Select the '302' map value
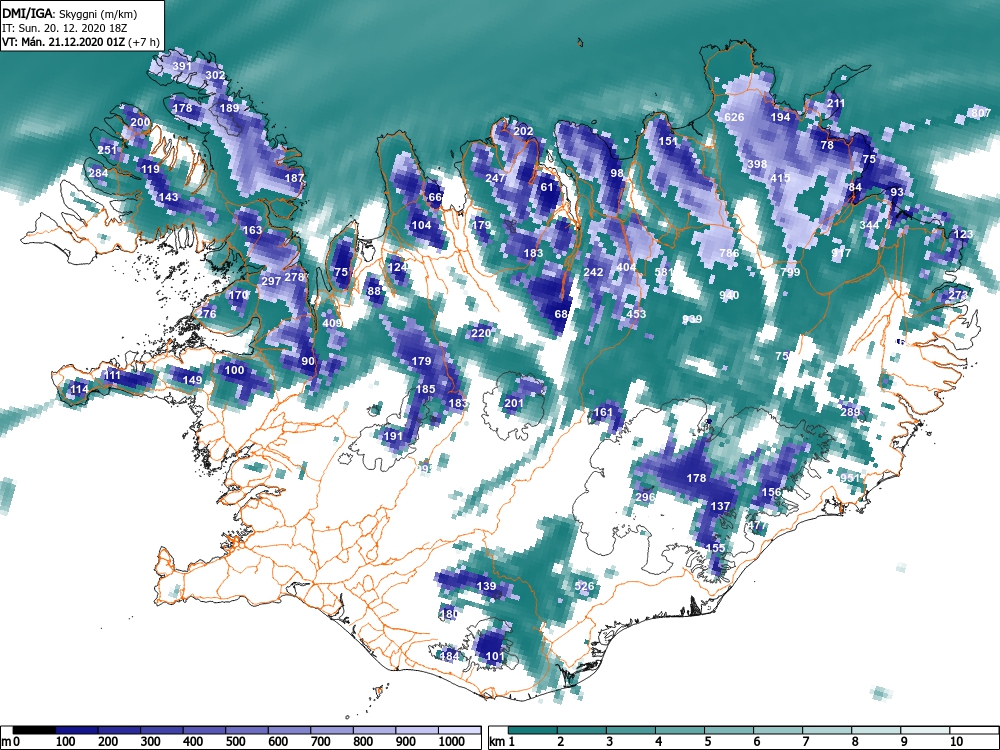 [x=216, y=75]
